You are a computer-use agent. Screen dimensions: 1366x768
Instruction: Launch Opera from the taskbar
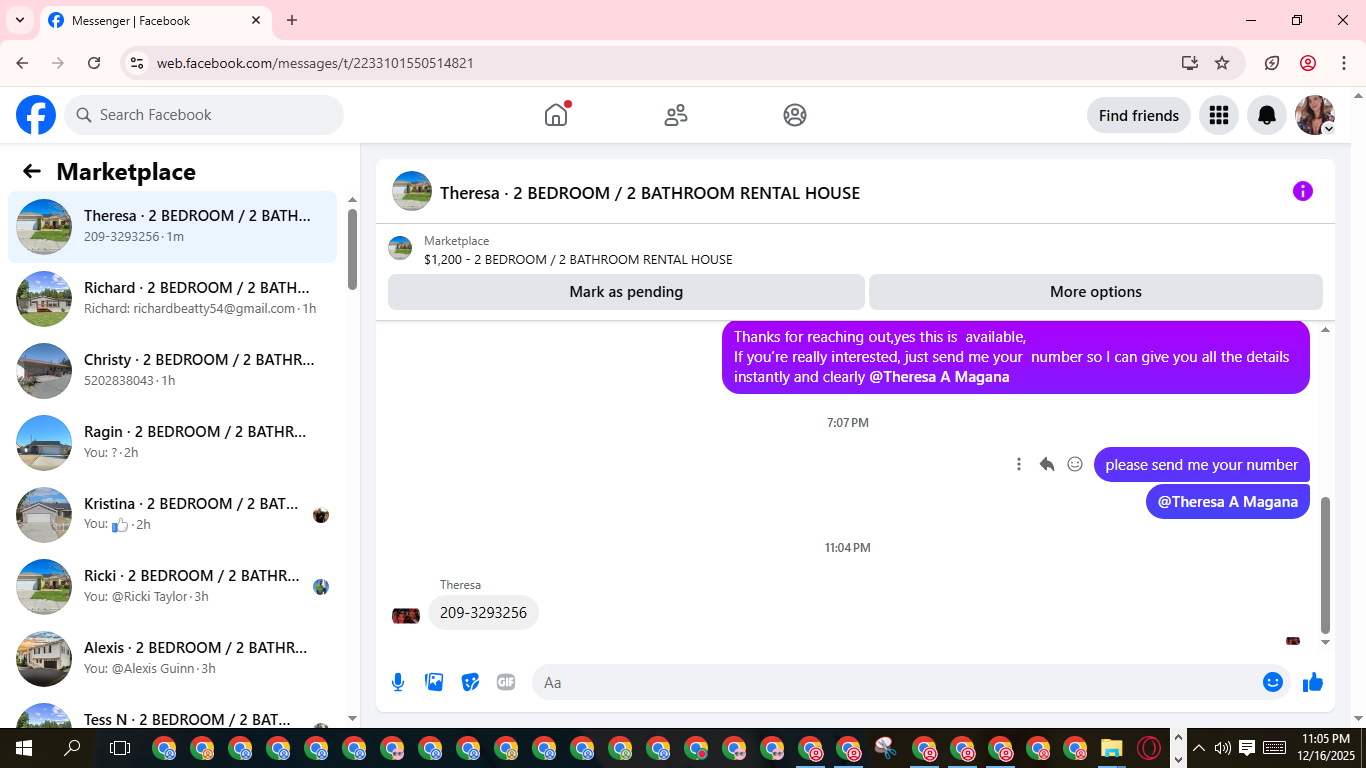[x=1149, y=748]
